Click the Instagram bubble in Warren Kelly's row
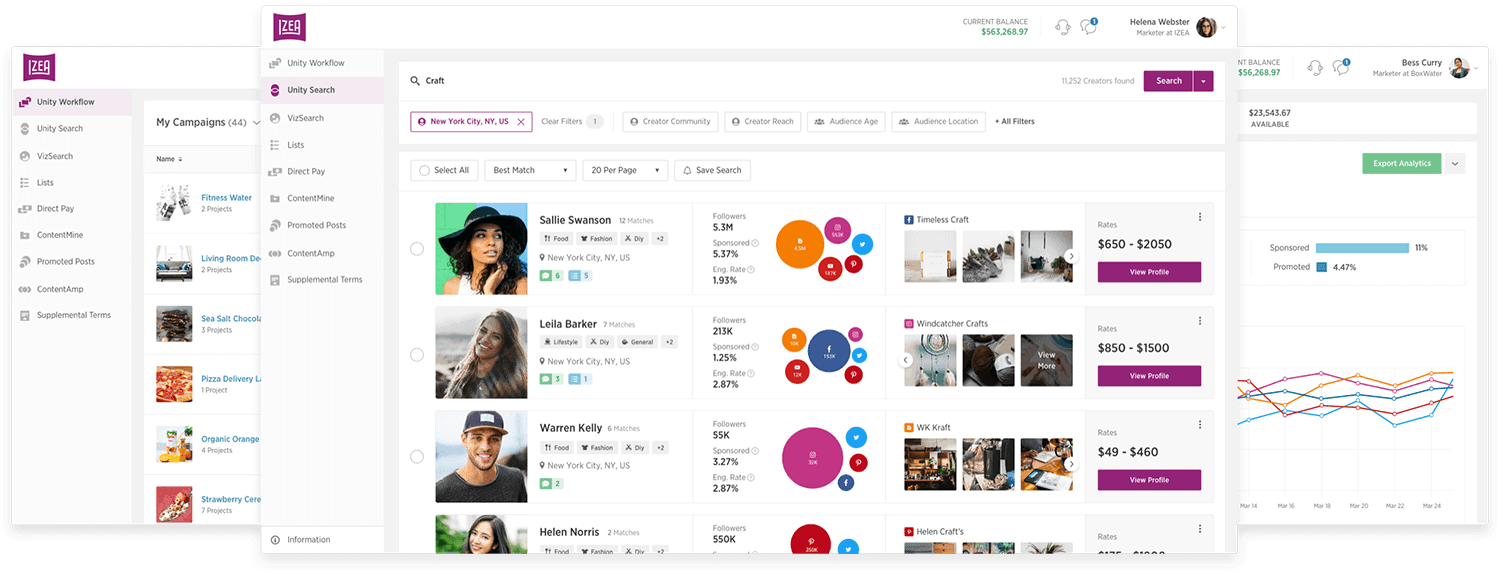Viewport: 1500px width, 574px height. 812,459
